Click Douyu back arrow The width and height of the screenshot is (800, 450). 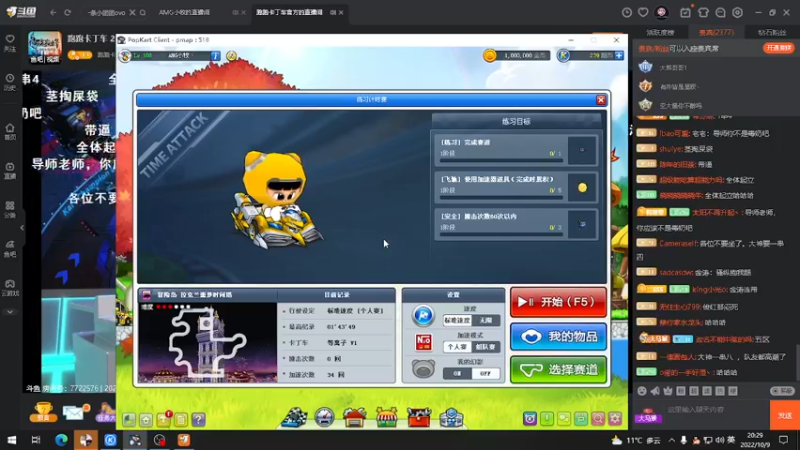coord(53,12)
